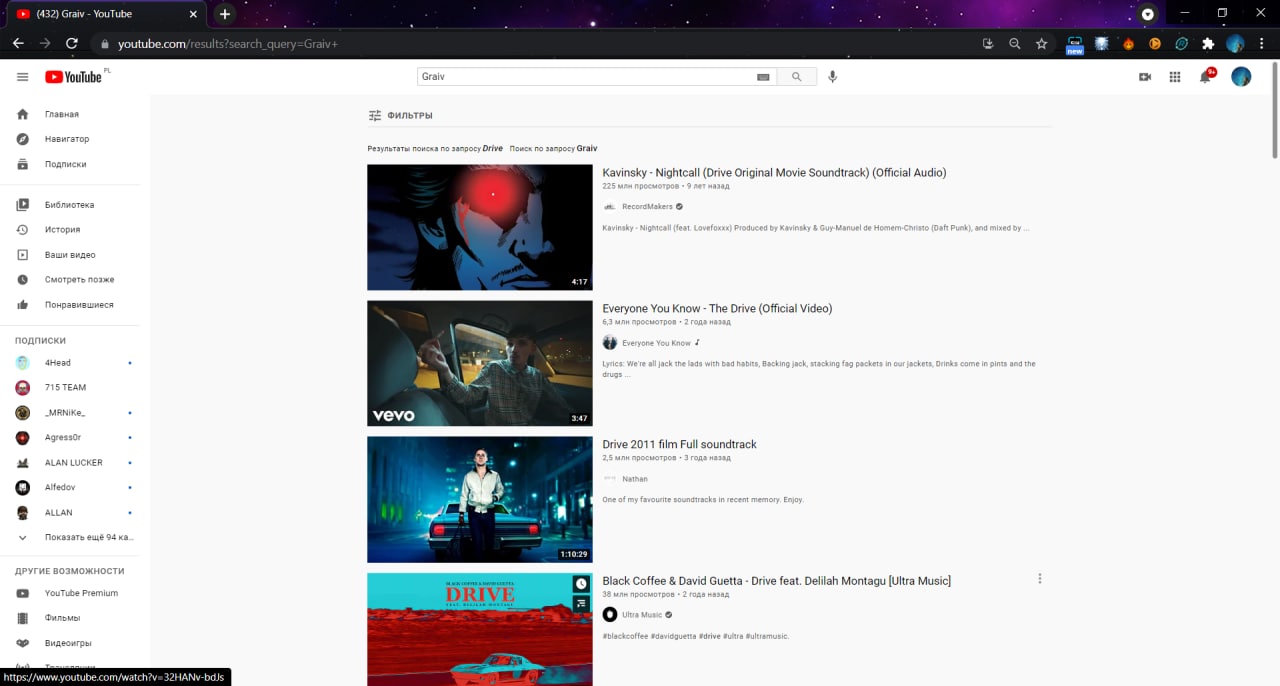Bookmark this page with star icon

click(x=1041, y=44)
